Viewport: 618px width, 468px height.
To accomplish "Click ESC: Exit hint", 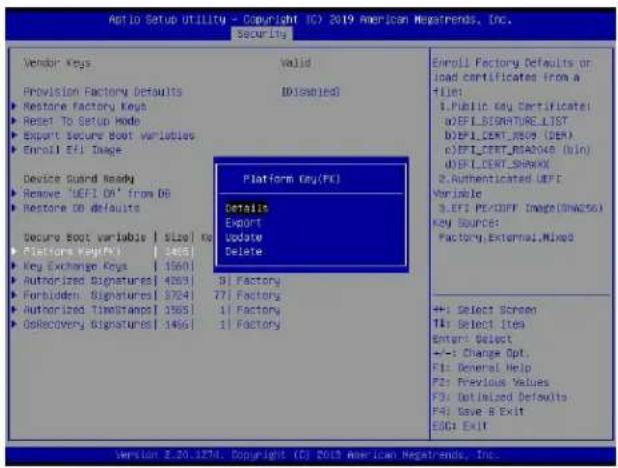I will [460, 426].
